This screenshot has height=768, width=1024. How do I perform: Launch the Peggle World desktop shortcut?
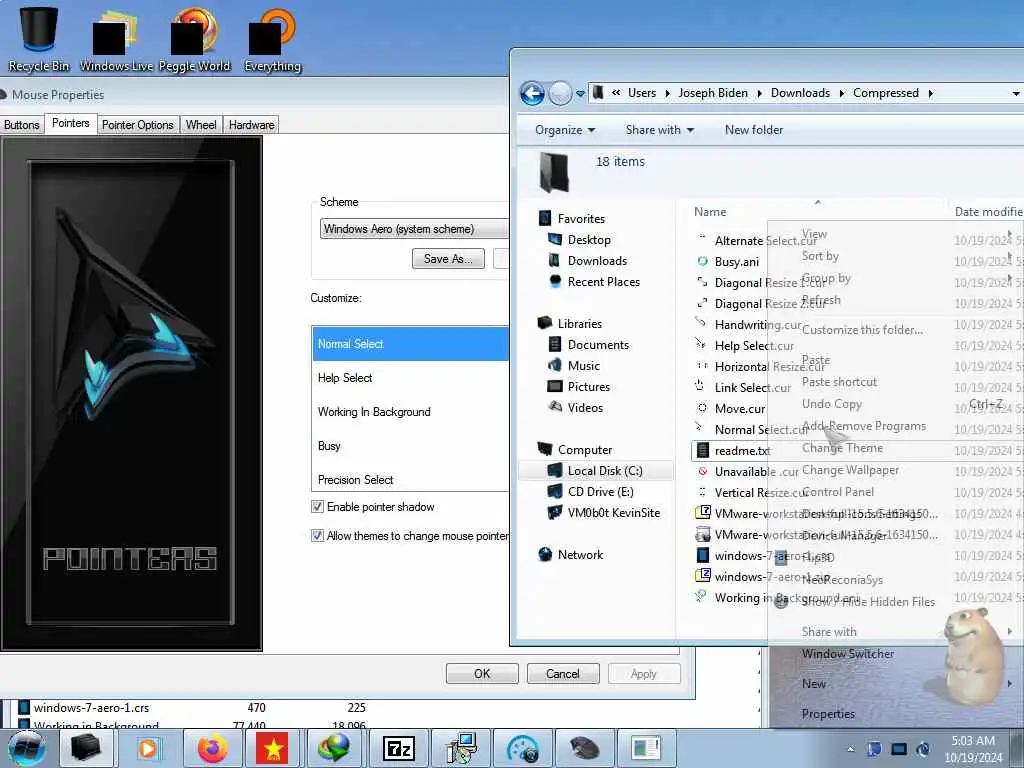coord(194,39)
